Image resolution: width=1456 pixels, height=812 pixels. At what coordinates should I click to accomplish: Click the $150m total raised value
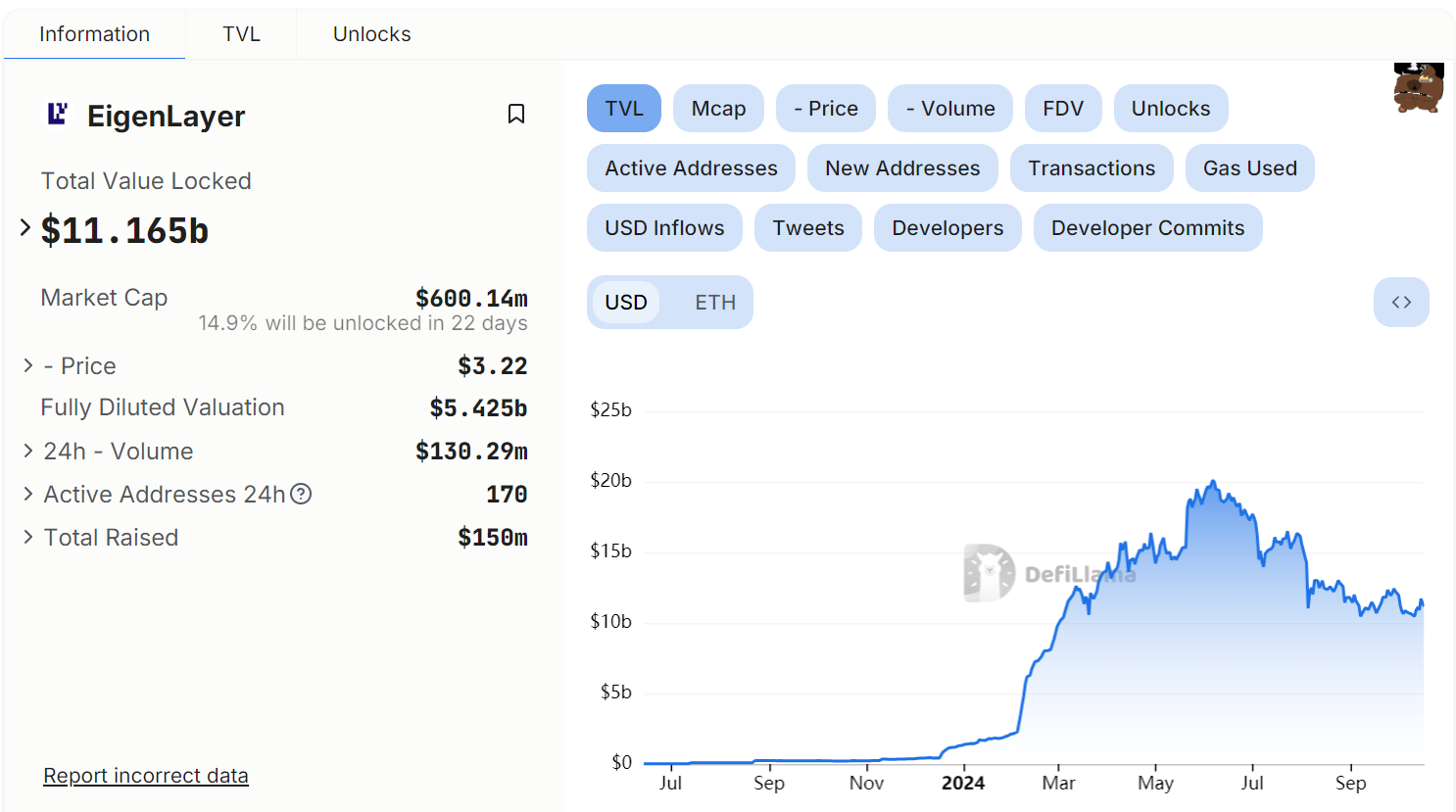tap(493, 538)
